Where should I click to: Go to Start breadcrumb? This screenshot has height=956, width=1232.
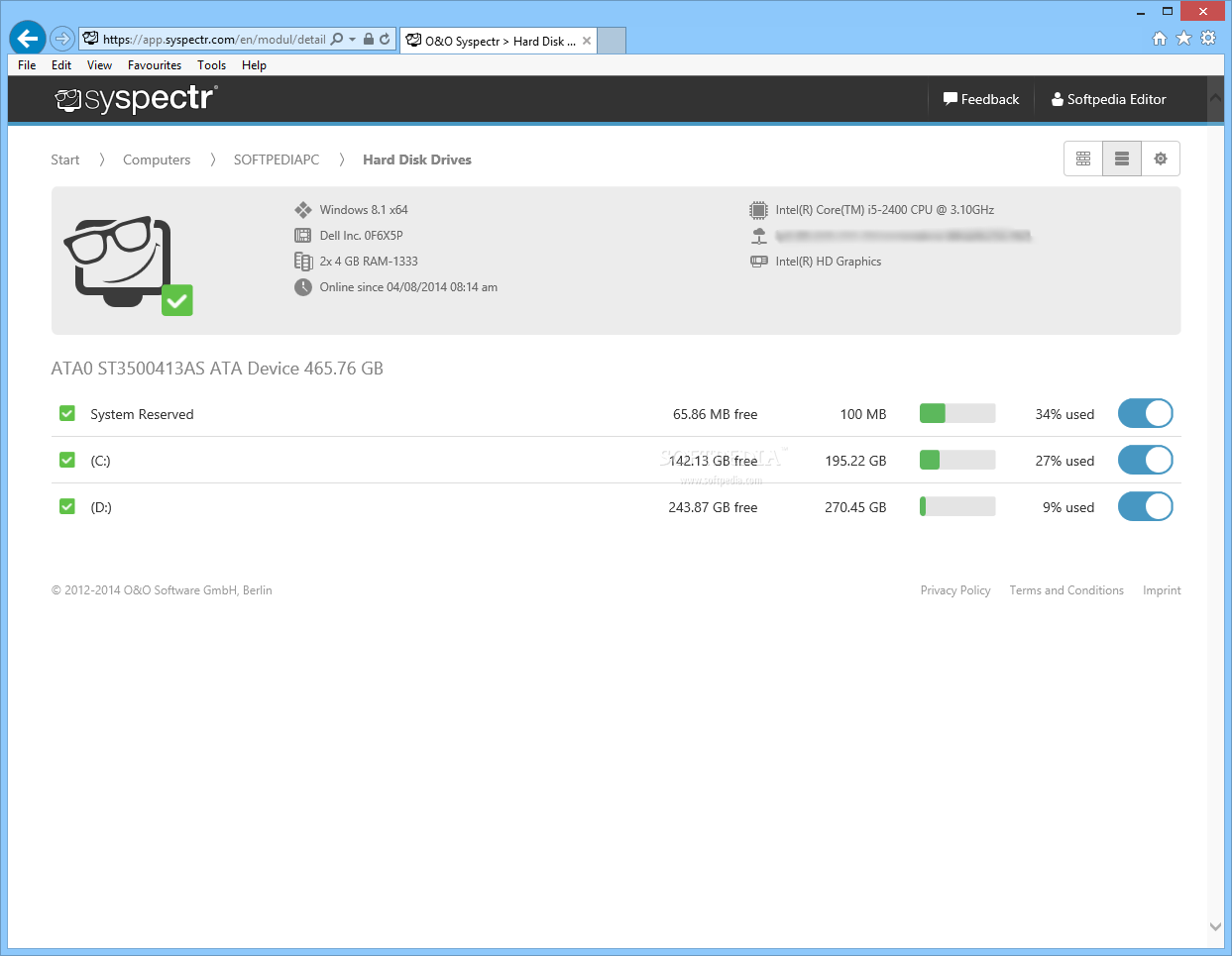click(x=65, y=159)
